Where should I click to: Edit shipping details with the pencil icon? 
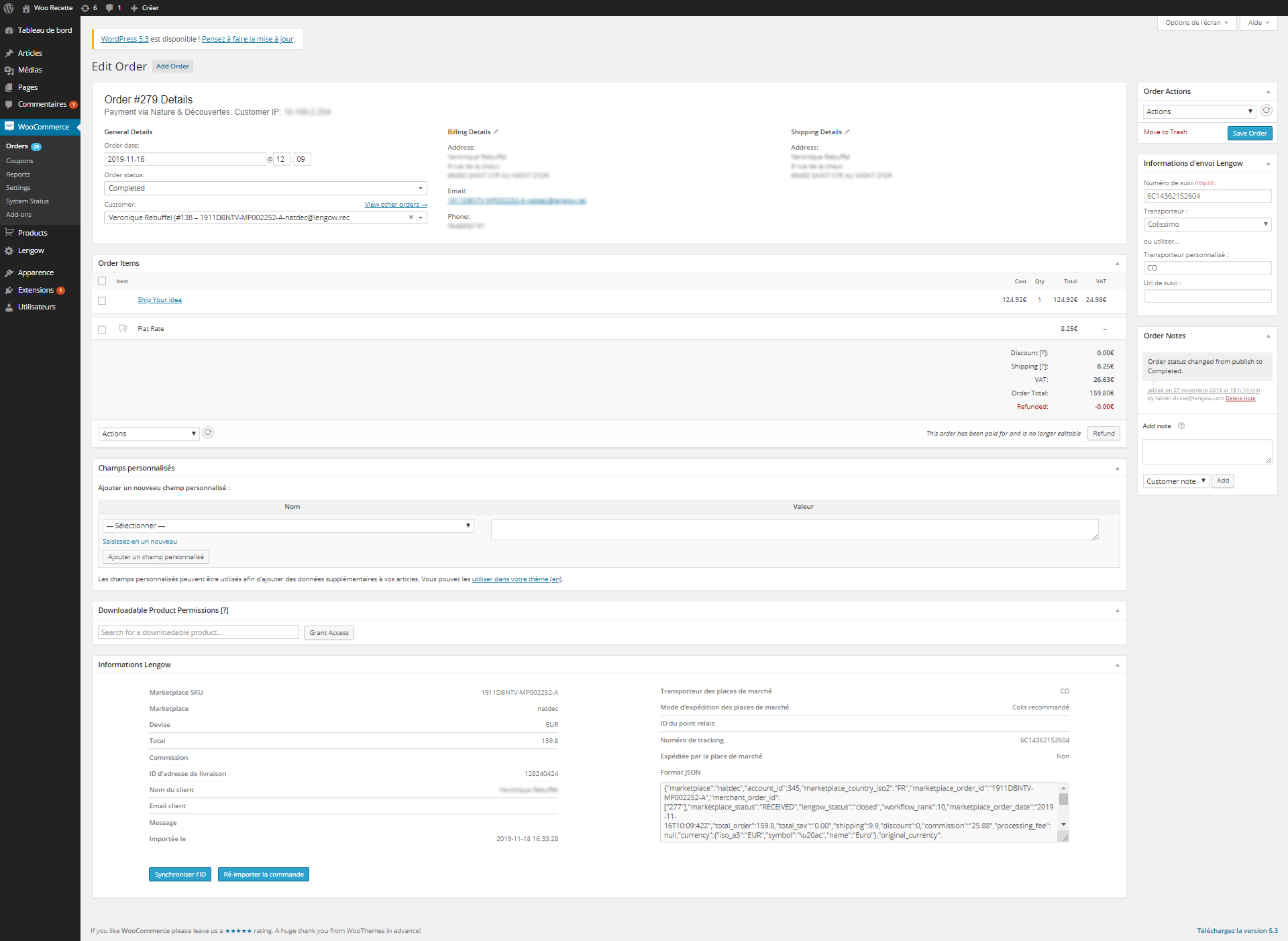tap(847, 132)
